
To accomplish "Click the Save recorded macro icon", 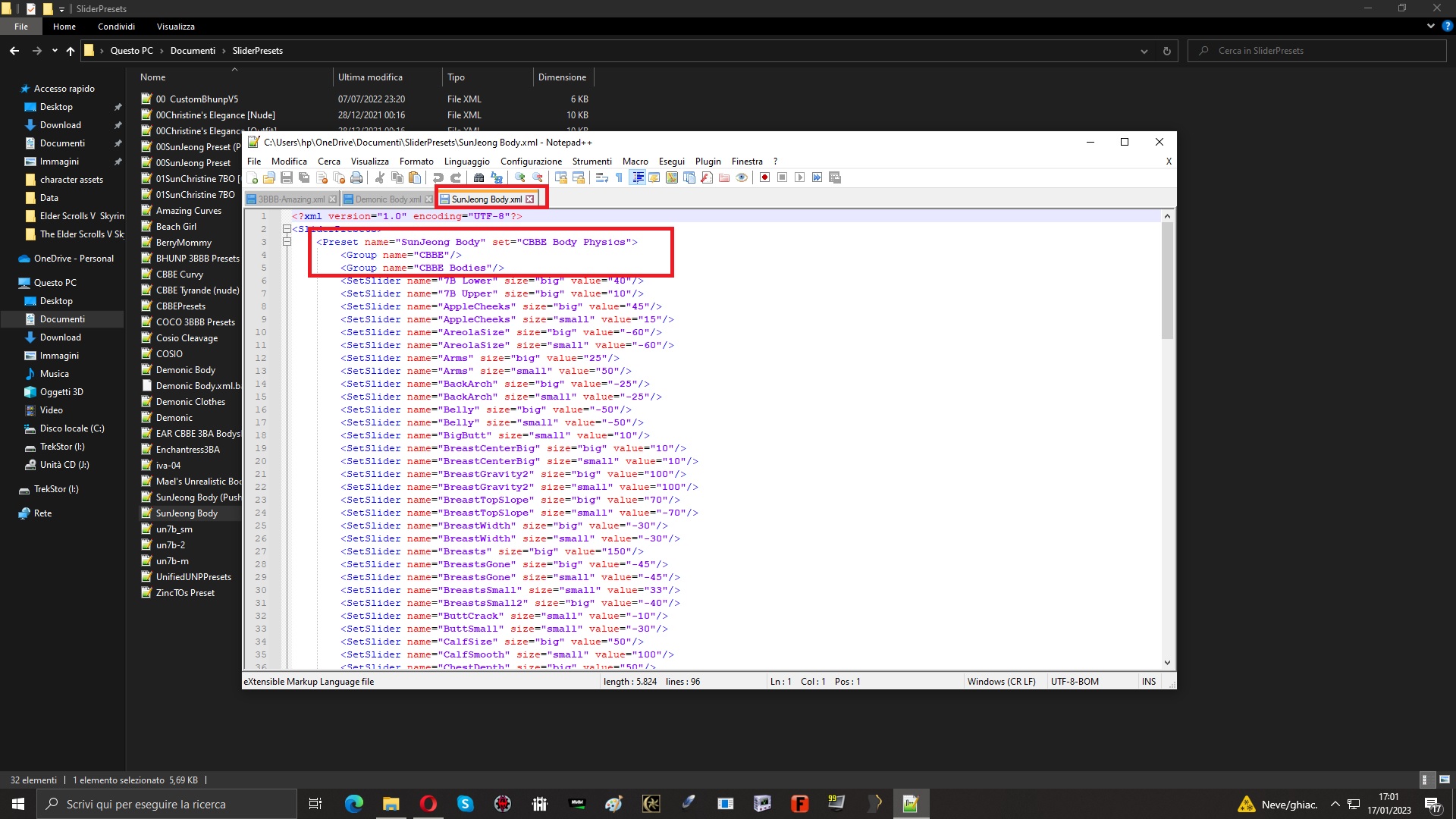I will 835,177.
